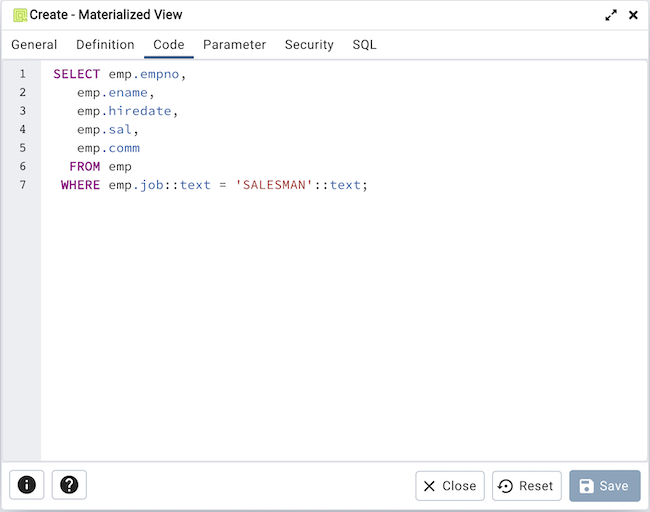Click the 'SALESMAN' string in WHERE clause

pyautogui.click(x=274, y=185)
